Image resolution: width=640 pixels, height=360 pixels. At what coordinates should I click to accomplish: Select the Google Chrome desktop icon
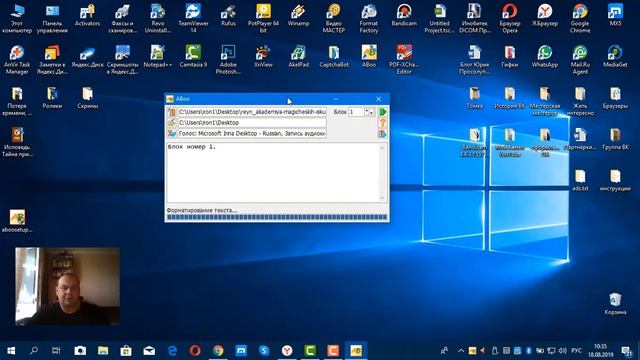click(x=580, y=18)
